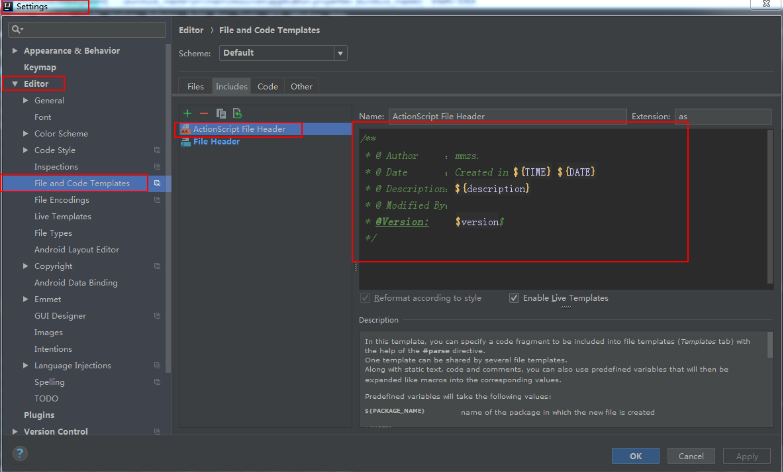Click the Name input field
Image resolution: width=783 pixels, height=472 pixels.
(x=507, y=116)
